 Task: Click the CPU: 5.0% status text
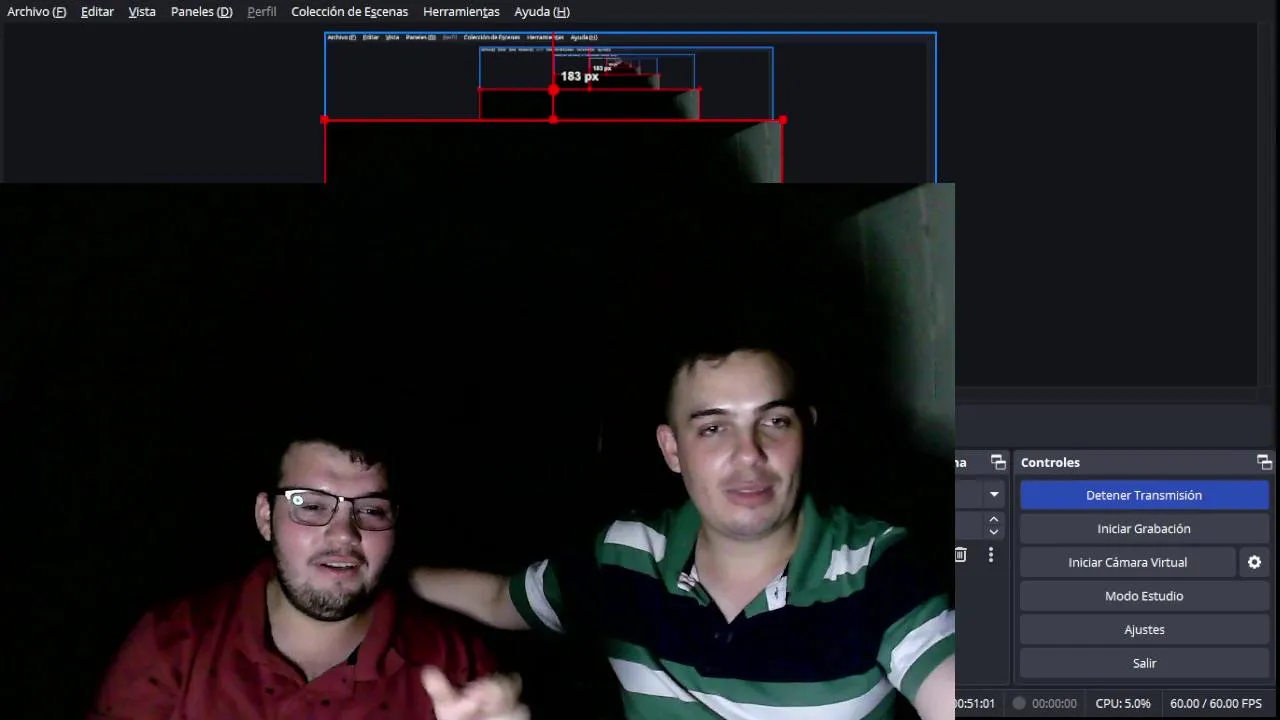pos(1123,704)
